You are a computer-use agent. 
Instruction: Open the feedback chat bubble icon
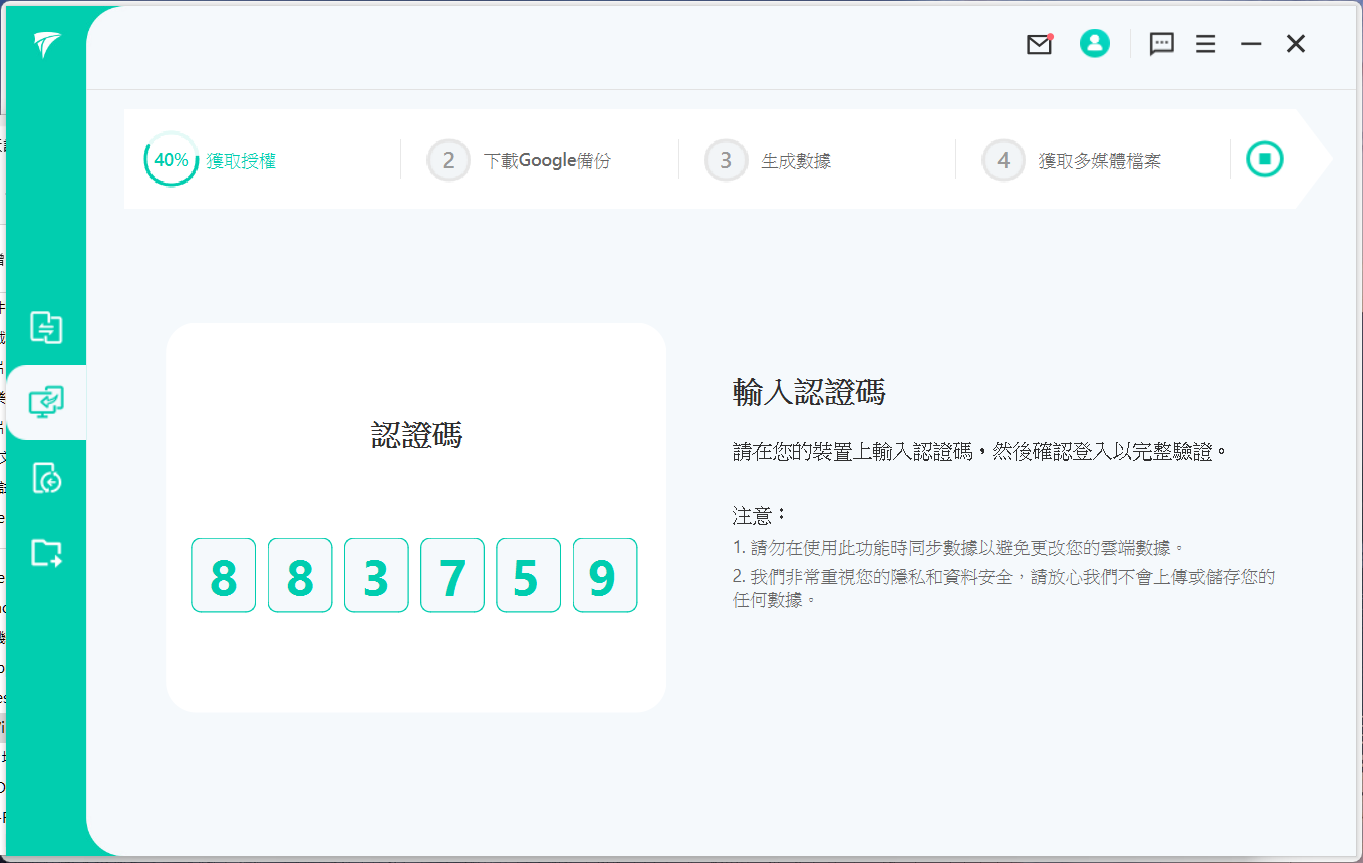click(x=1161, y=44)
